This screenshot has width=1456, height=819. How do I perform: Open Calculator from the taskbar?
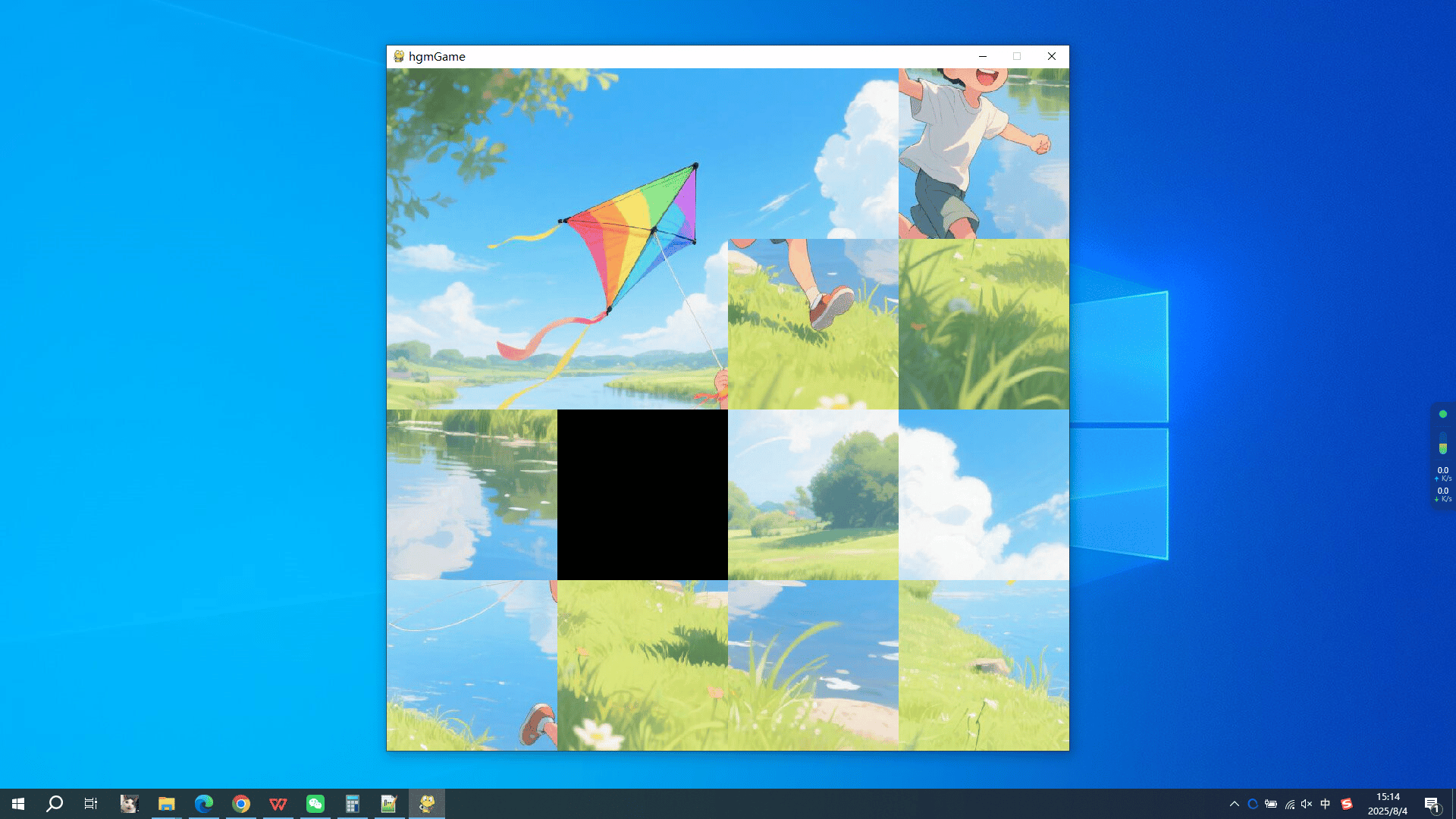pos(353,803)
